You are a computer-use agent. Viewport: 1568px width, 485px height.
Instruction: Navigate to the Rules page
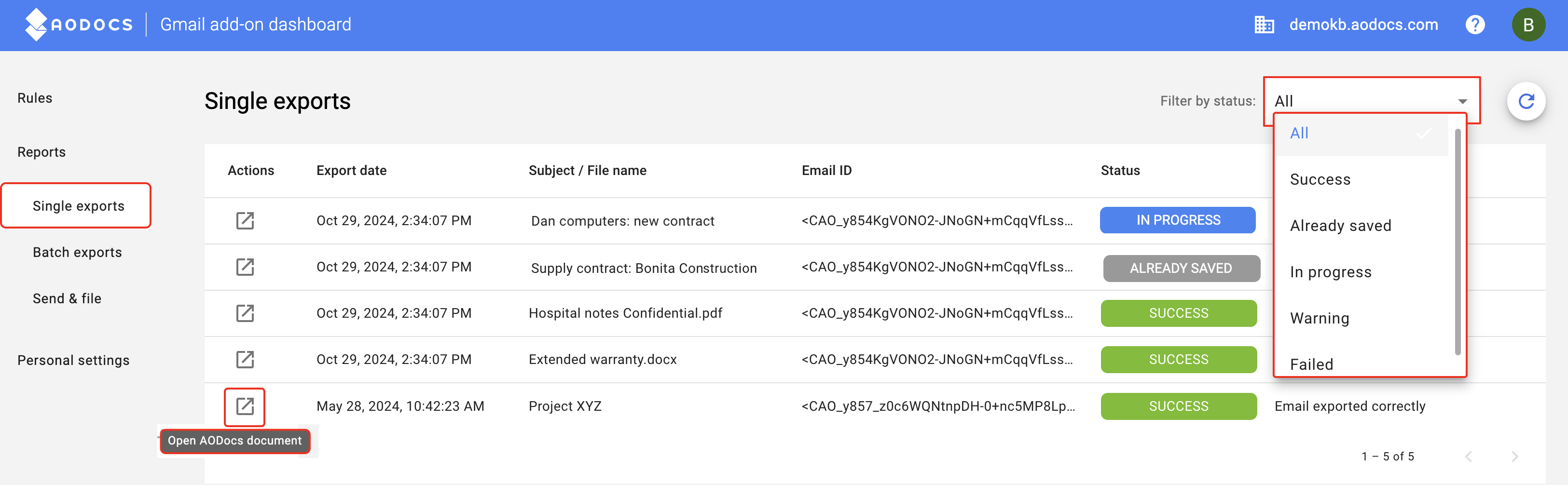35,98
